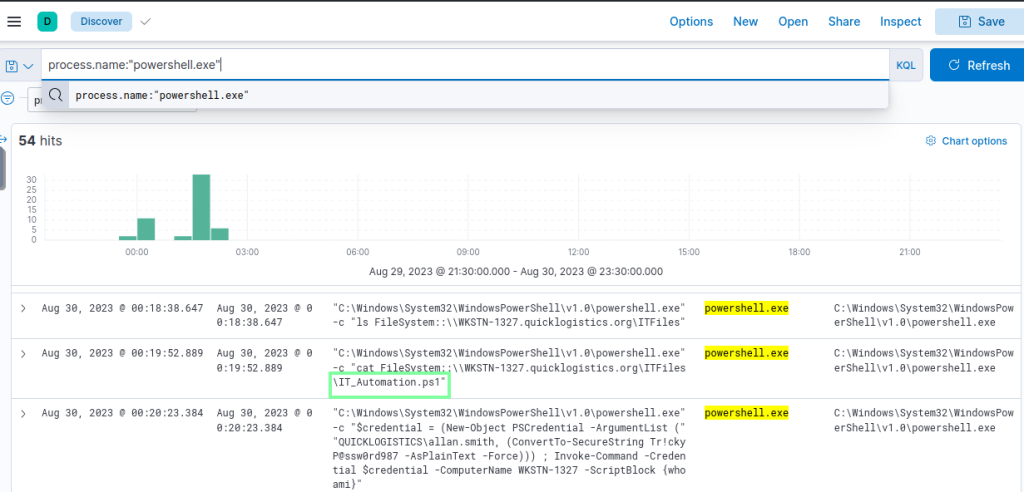Image resolution: width=1024 pixels, height=492 pixels.
Task: Click the green D space avatar
Action: tap(48, 21)
